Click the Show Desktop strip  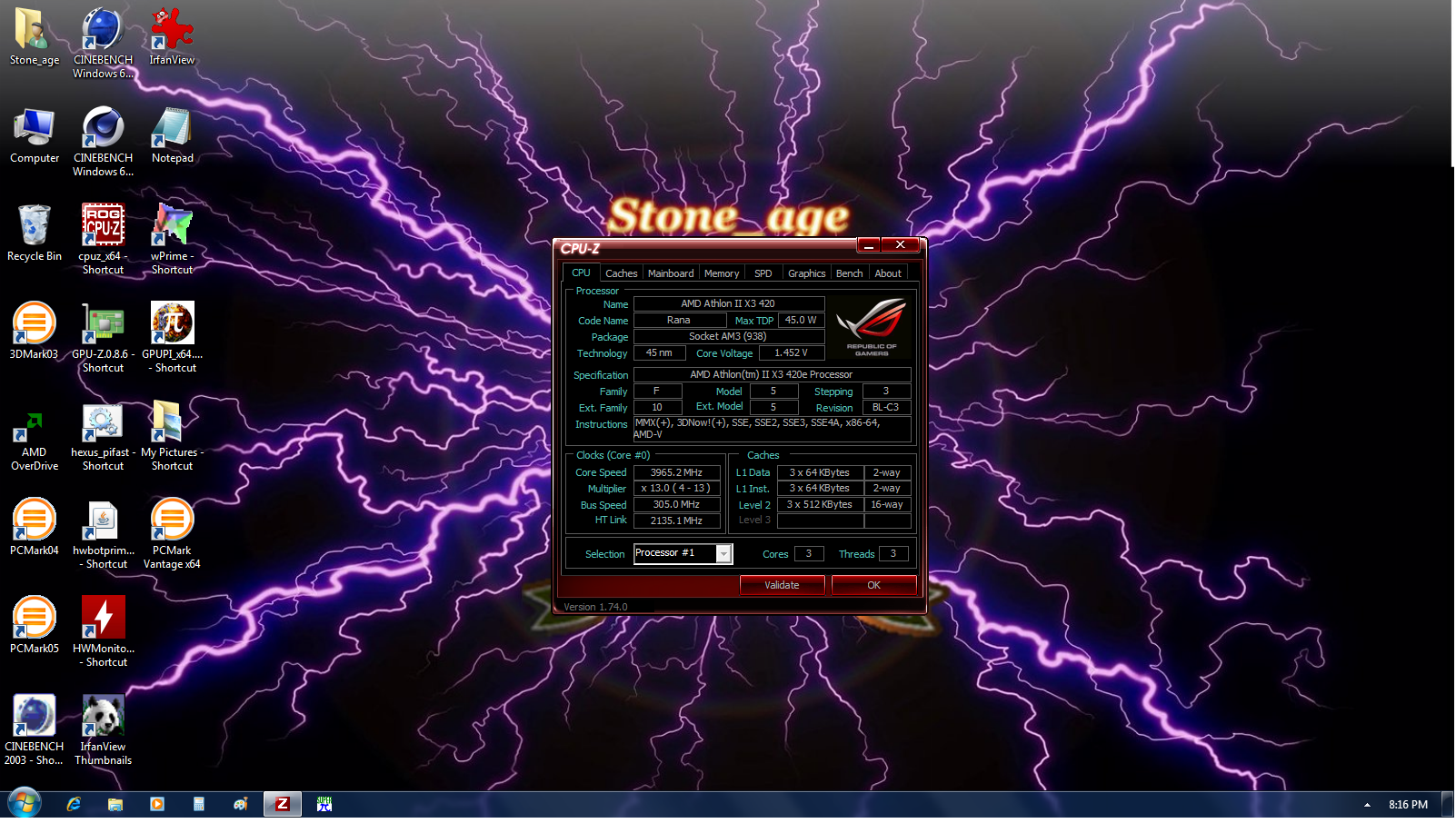point(1449,805)
